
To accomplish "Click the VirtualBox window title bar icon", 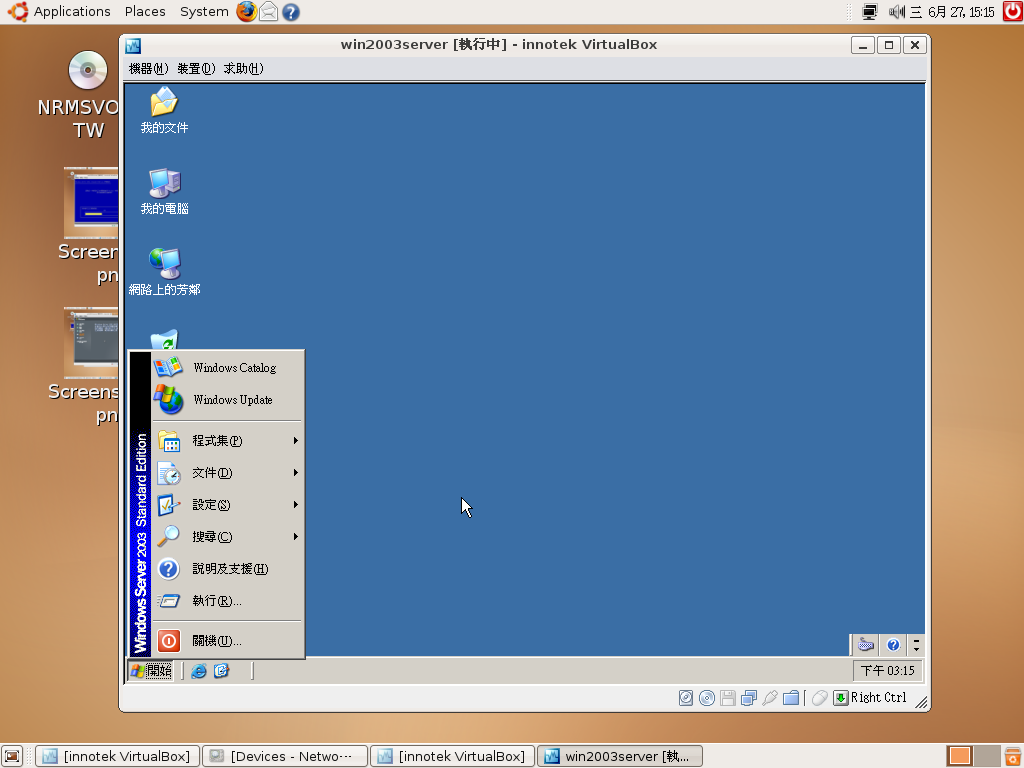I will (x=133, y=45).
